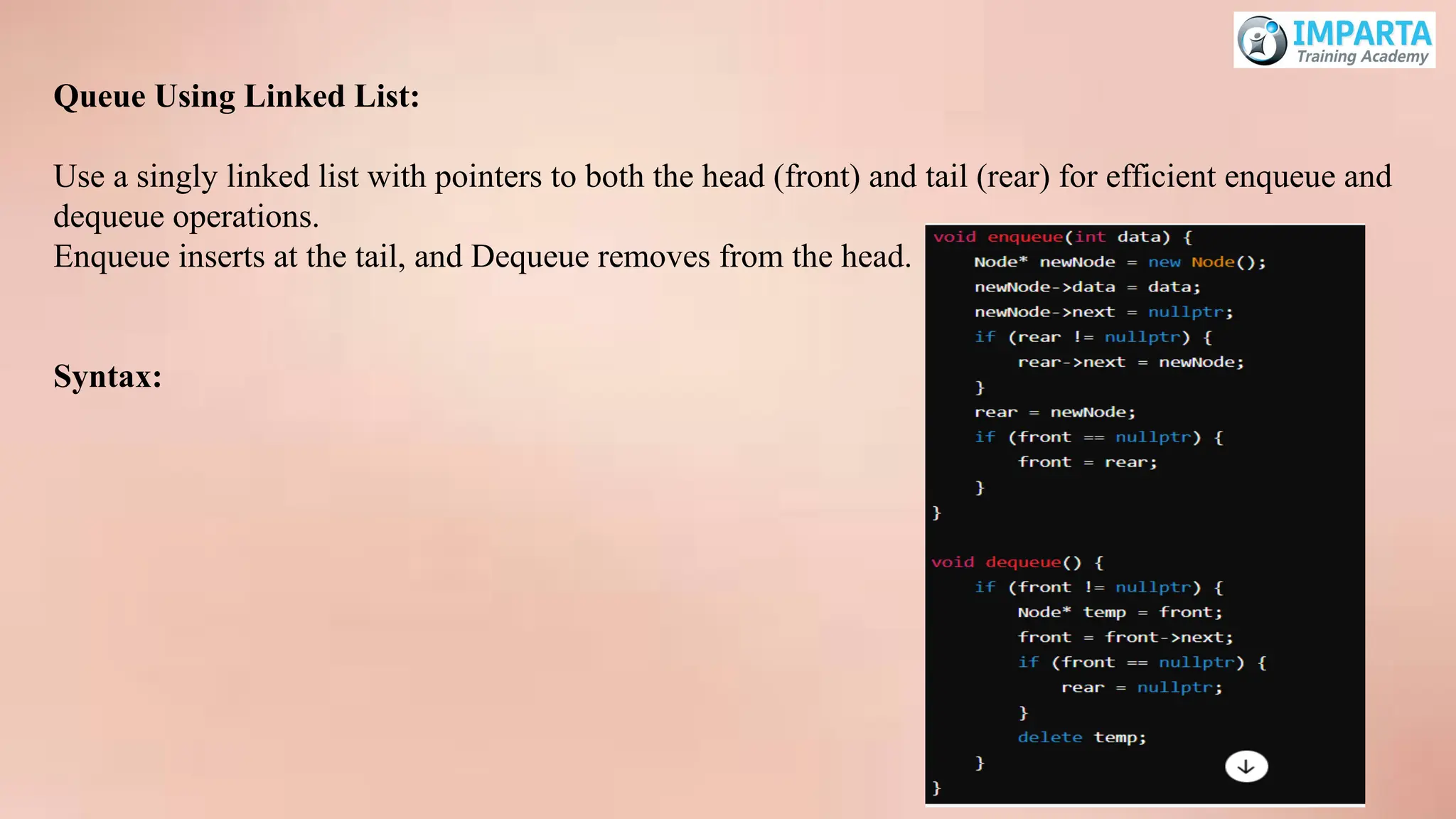Click 'newNode->data = data;' code line
Screen dimensions: 1456x819
point(1088,287)
